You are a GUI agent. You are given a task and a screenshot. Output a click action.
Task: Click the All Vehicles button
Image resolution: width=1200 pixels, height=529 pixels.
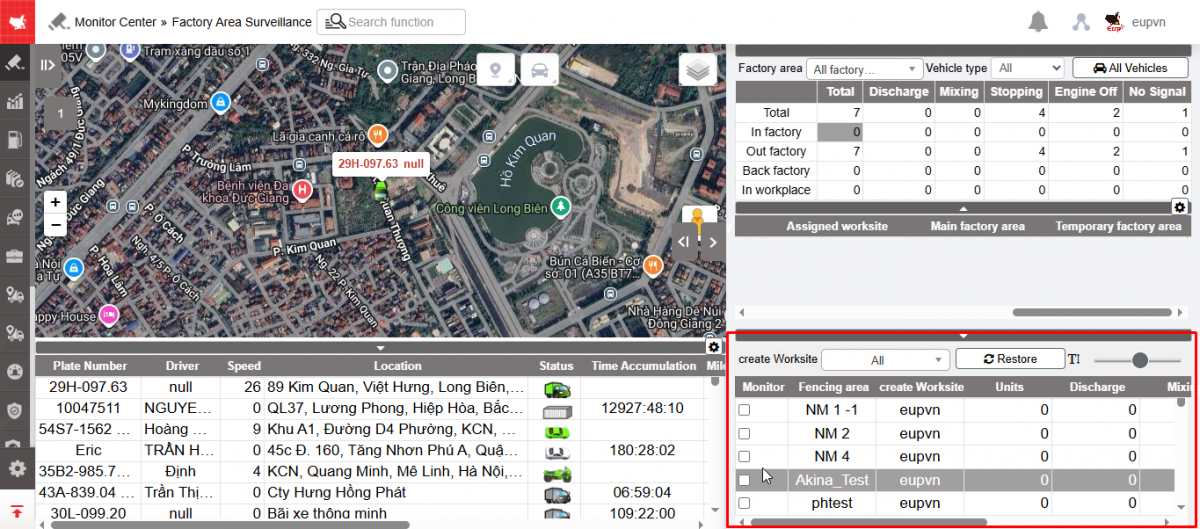click(1130, 68)
